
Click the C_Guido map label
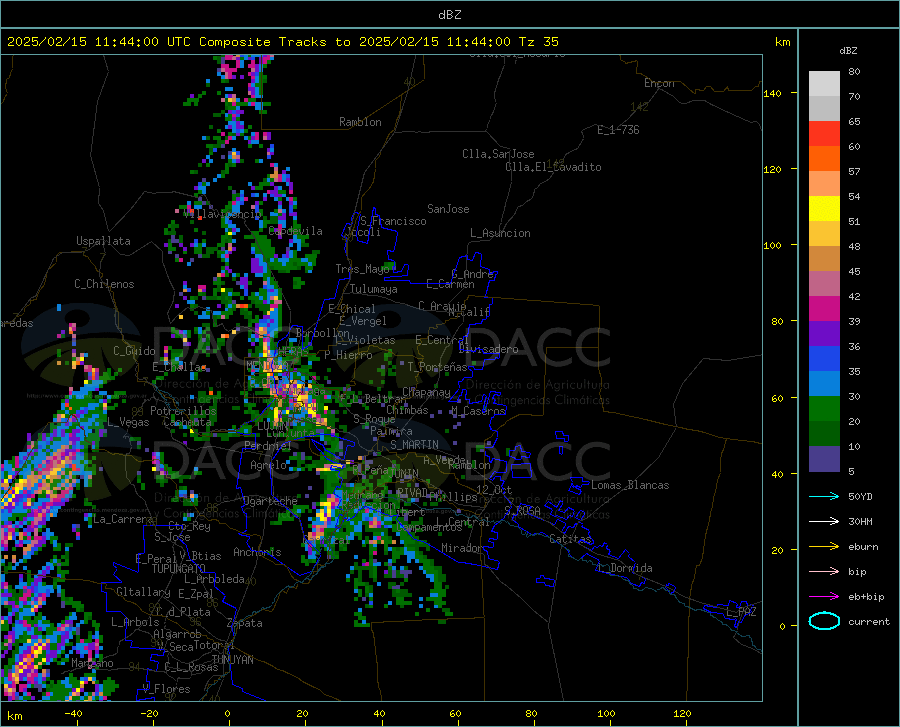(134, 351)
